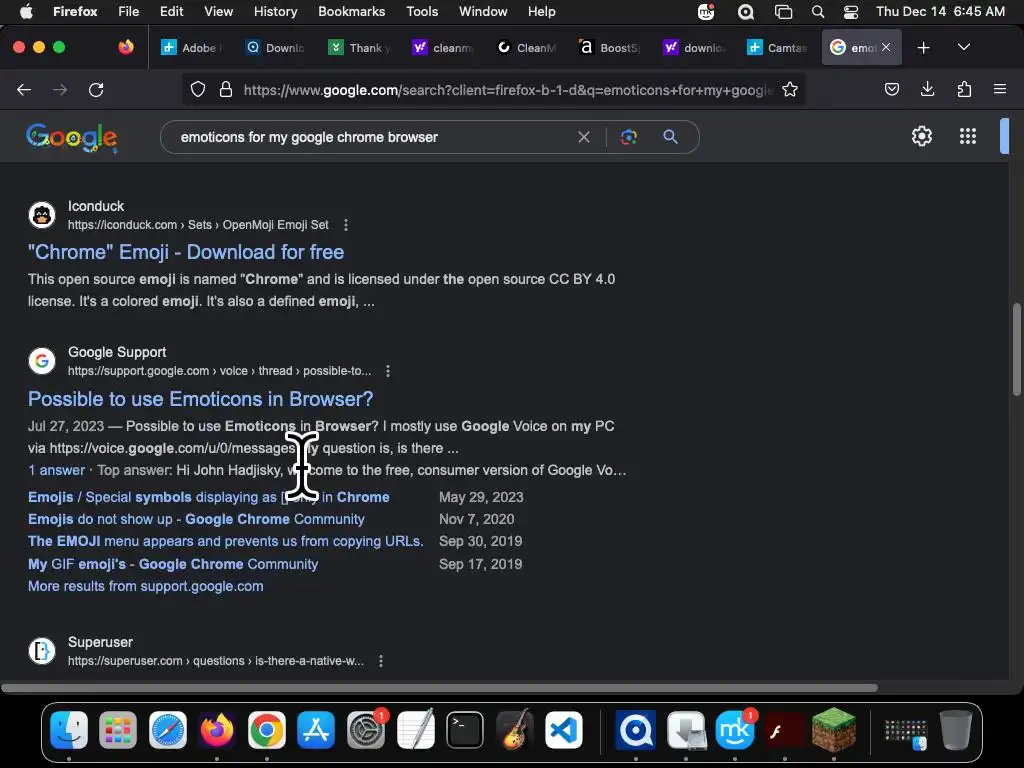Open My GIF emoji's community link
This screenshot has width=1024, height=768.
(x=172, y=564)
